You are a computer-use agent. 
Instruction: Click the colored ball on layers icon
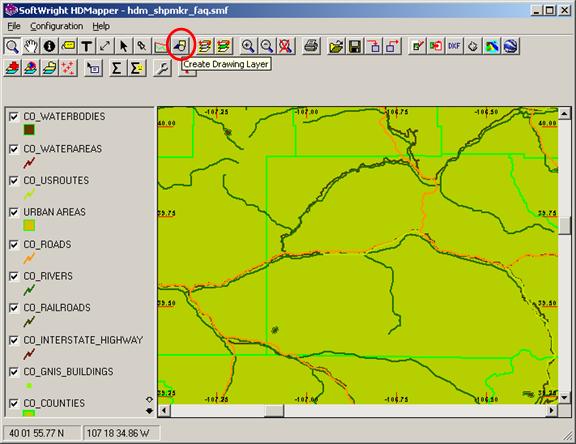pos(31,68)
